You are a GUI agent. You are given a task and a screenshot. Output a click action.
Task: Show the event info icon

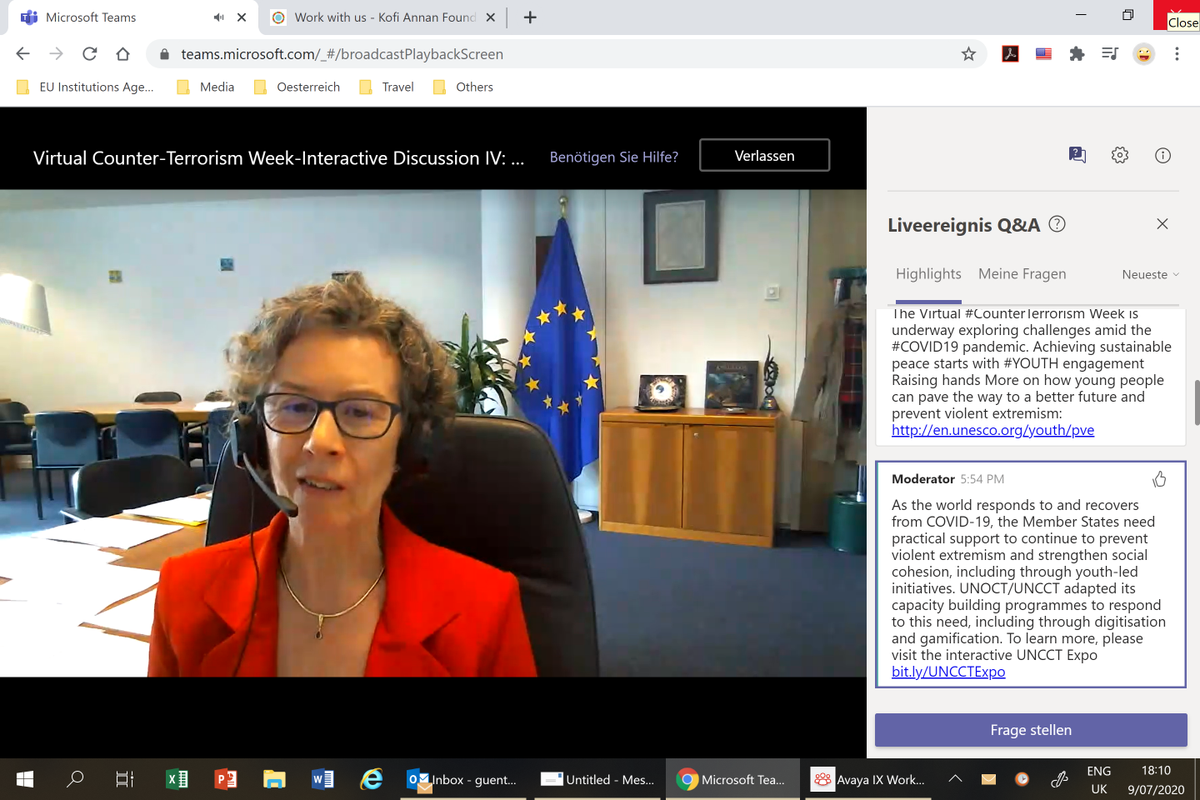[x=1162, y=155]
